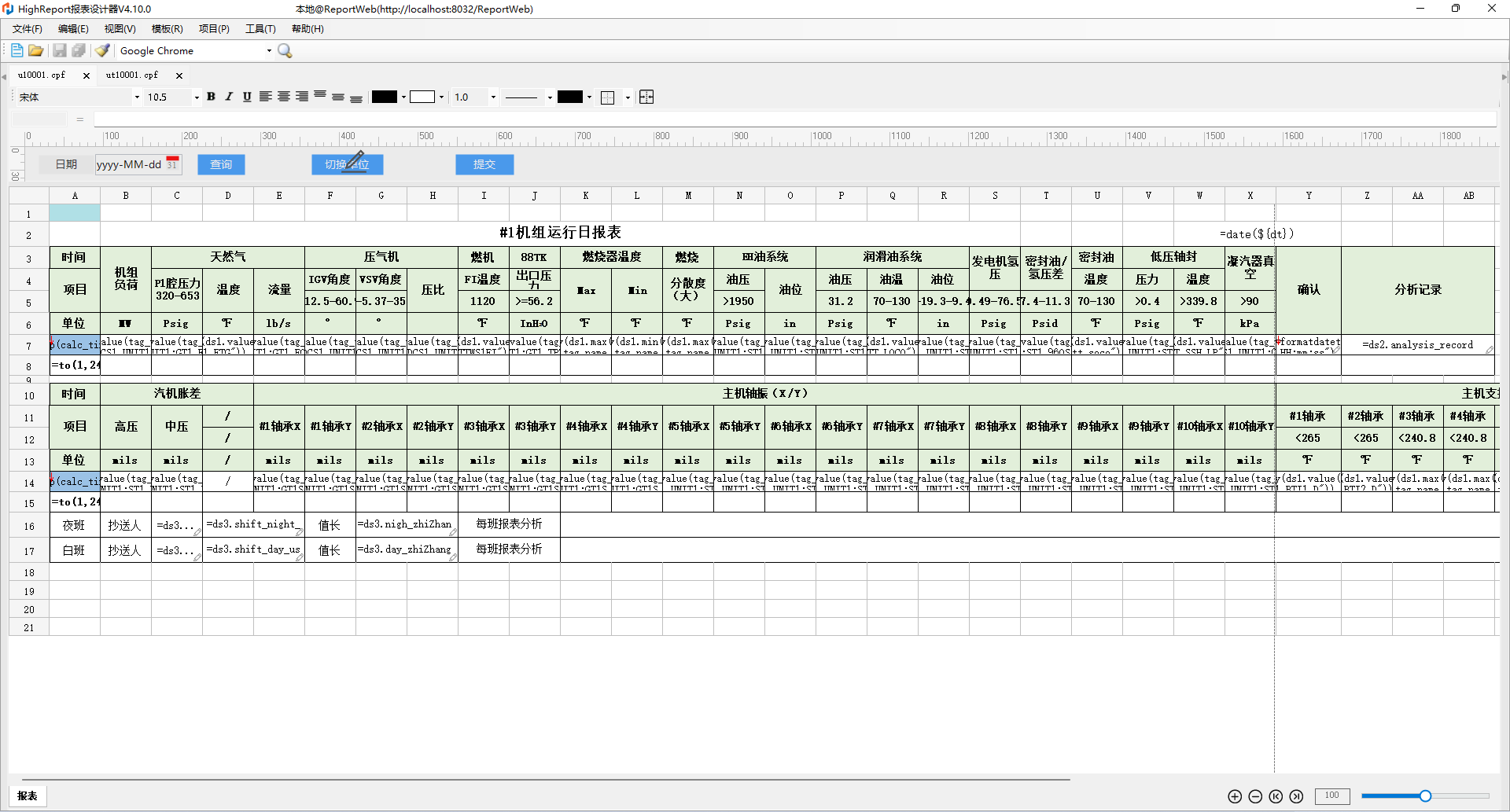This screenshot has height=812, width=1510.
Task: Align cell text to the left
Action: click(x=266, y=97)
